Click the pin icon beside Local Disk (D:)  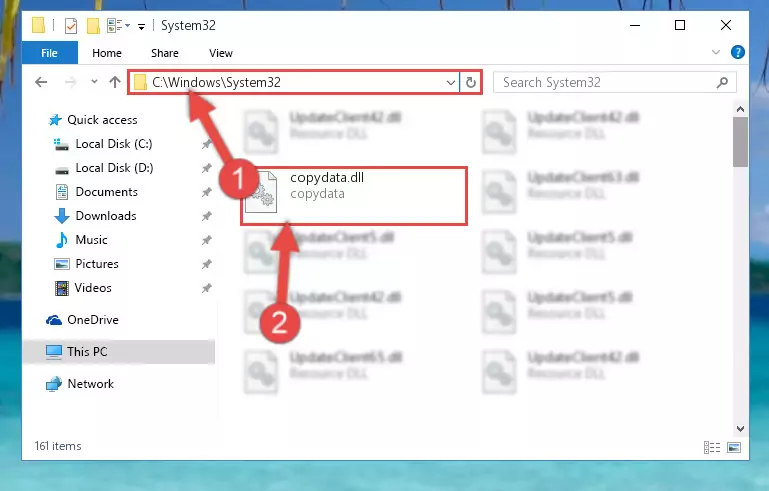(x=206, y=168)
